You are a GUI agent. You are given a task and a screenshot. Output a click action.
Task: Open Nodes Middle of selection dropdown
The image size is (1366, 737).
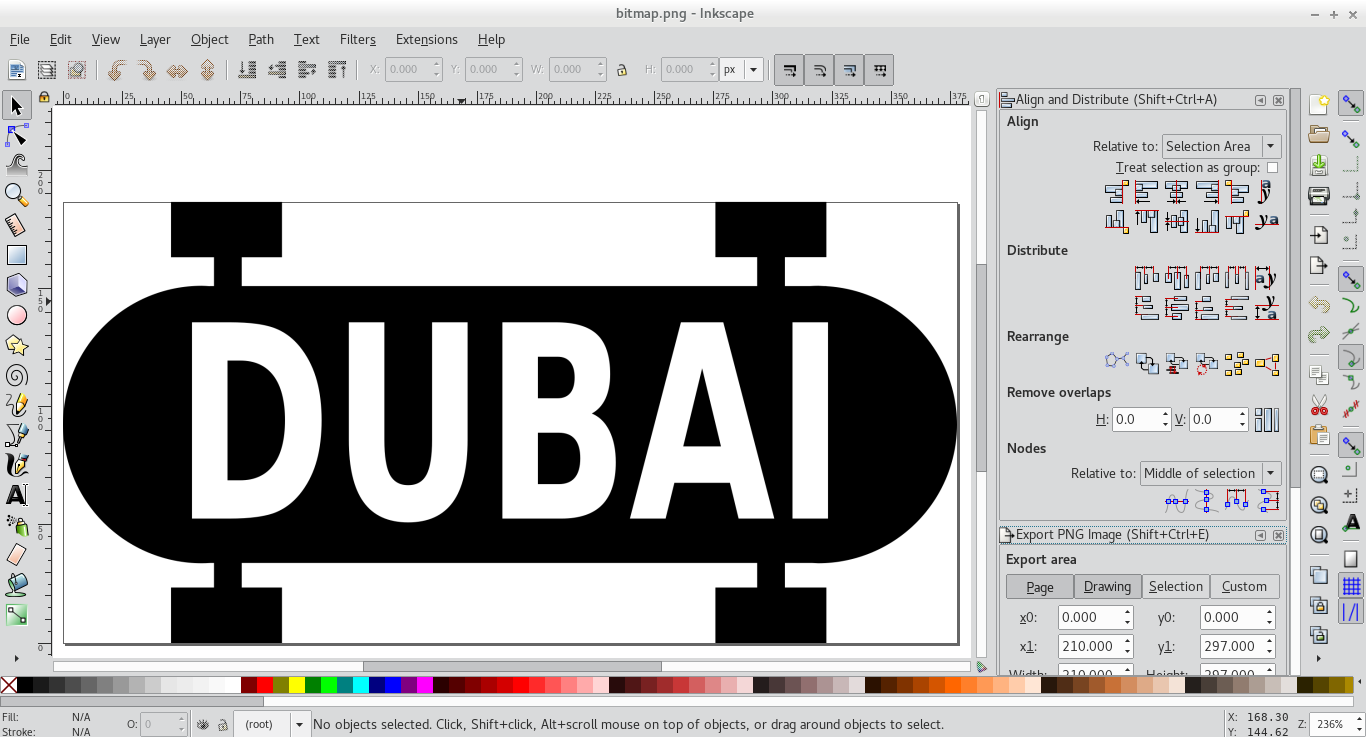tap(1210, 473)
